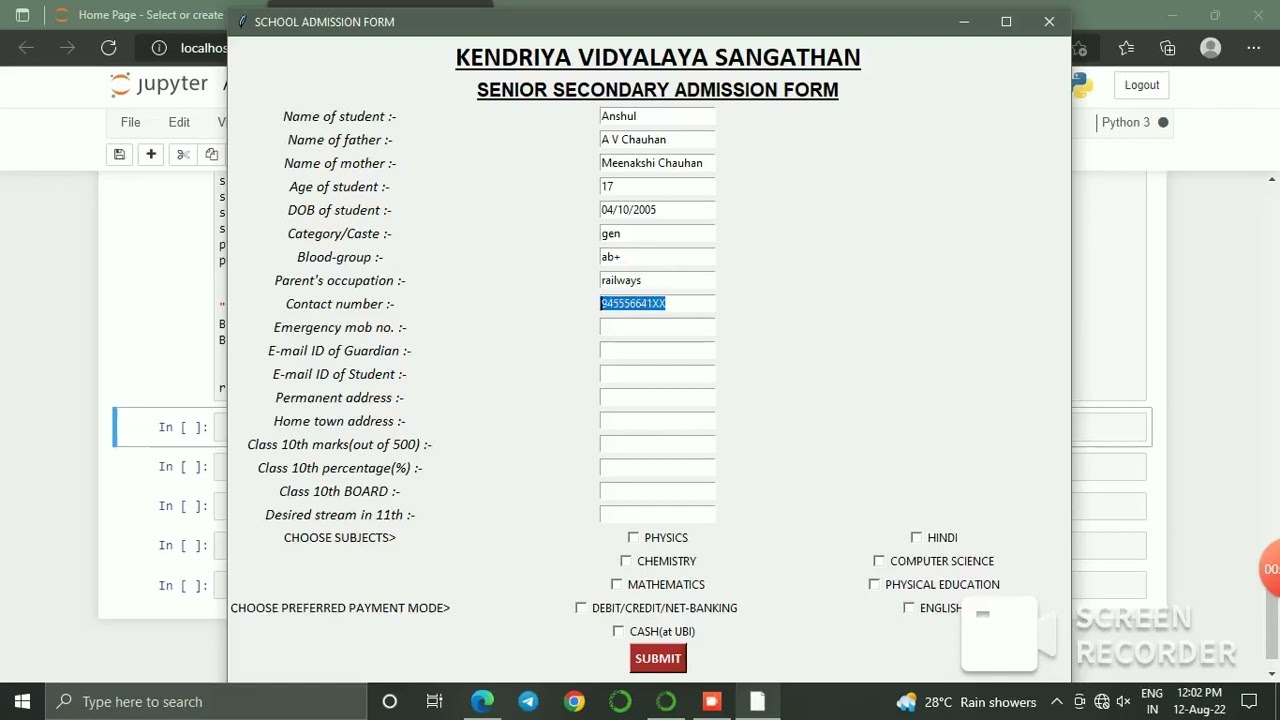Image resolution: width=1280 pixels, height=720 pixels.
Task: Click the Contact number field
Action: [x=657, y=304]
